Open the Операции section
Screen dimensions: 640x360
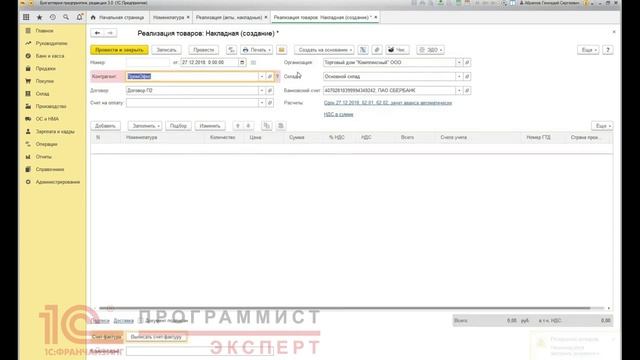tap(46, 144)
